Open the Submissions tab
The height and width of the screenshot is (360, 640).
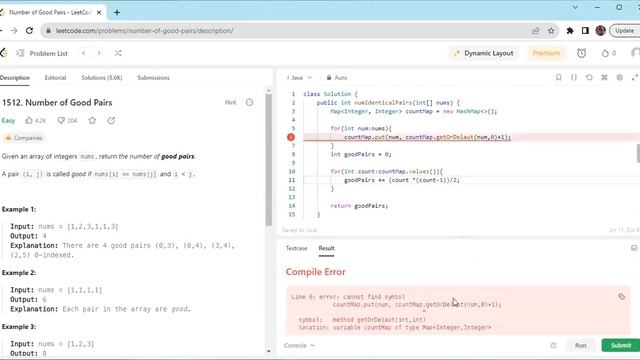tap(153, 78)
